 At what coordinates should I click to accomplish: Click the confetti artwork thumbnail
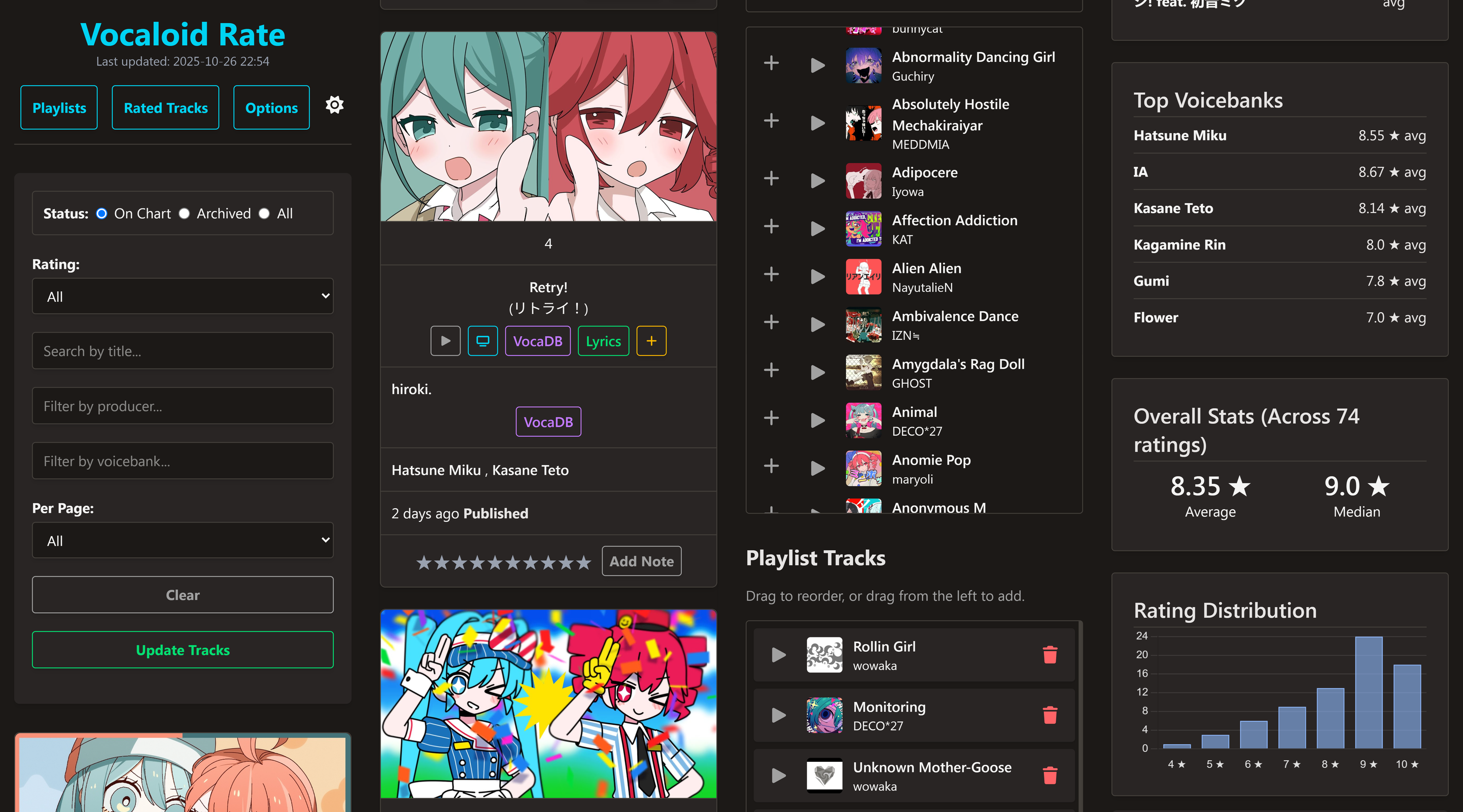(548, 703)
